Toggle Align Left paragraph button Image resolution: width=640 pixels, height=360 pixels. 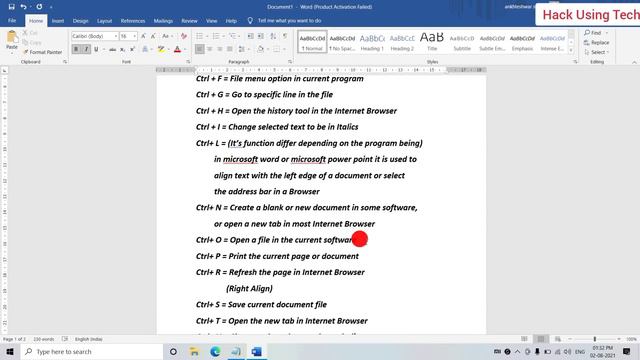[x=200, y=49]
